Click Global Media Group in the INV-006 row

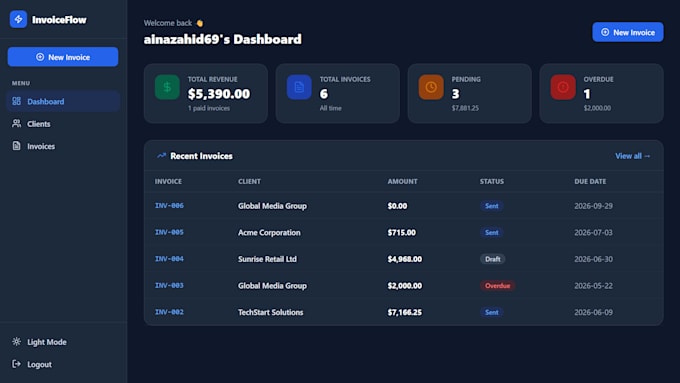272,206
